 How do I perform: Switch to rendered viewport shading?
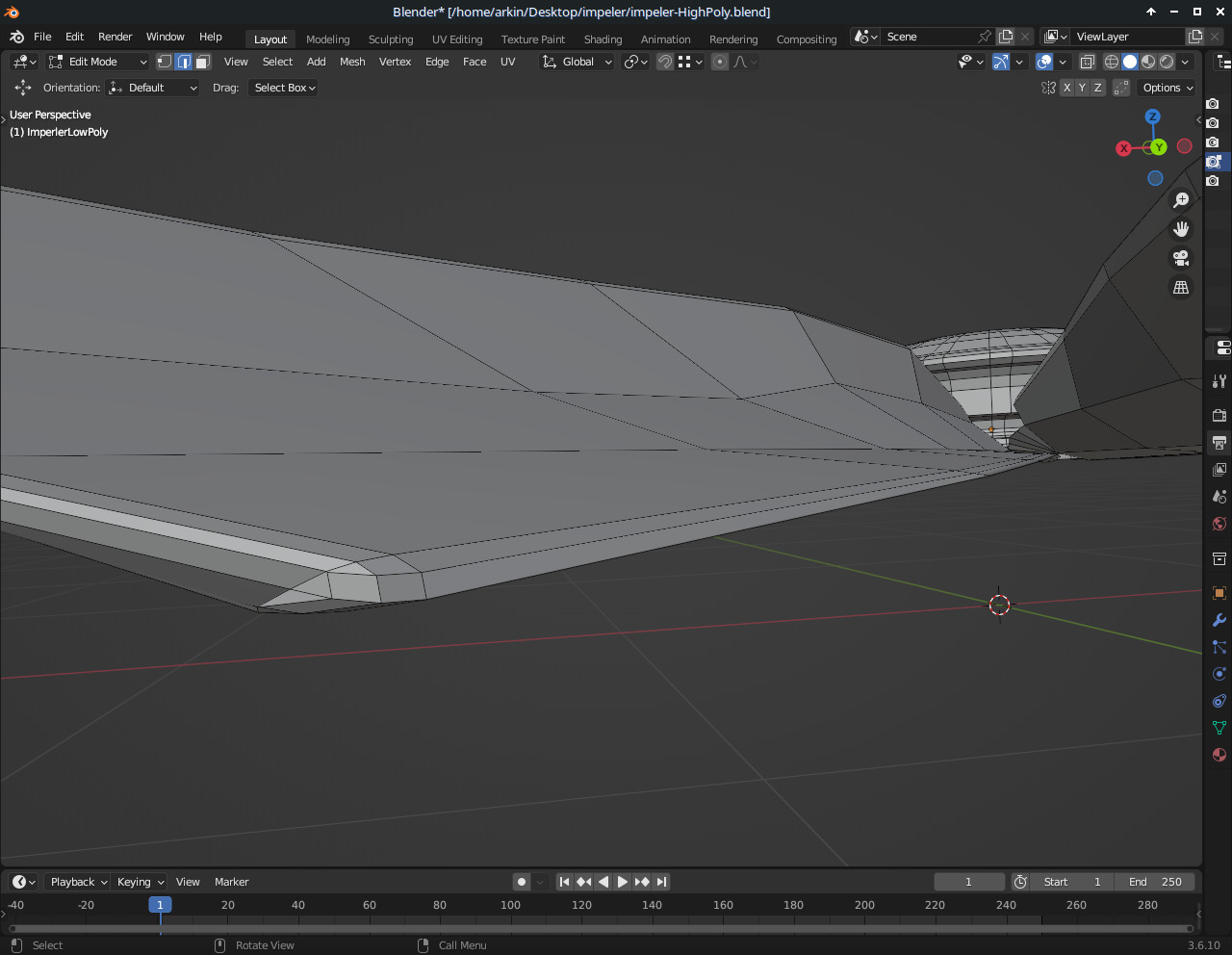[x=1167, y=62]
